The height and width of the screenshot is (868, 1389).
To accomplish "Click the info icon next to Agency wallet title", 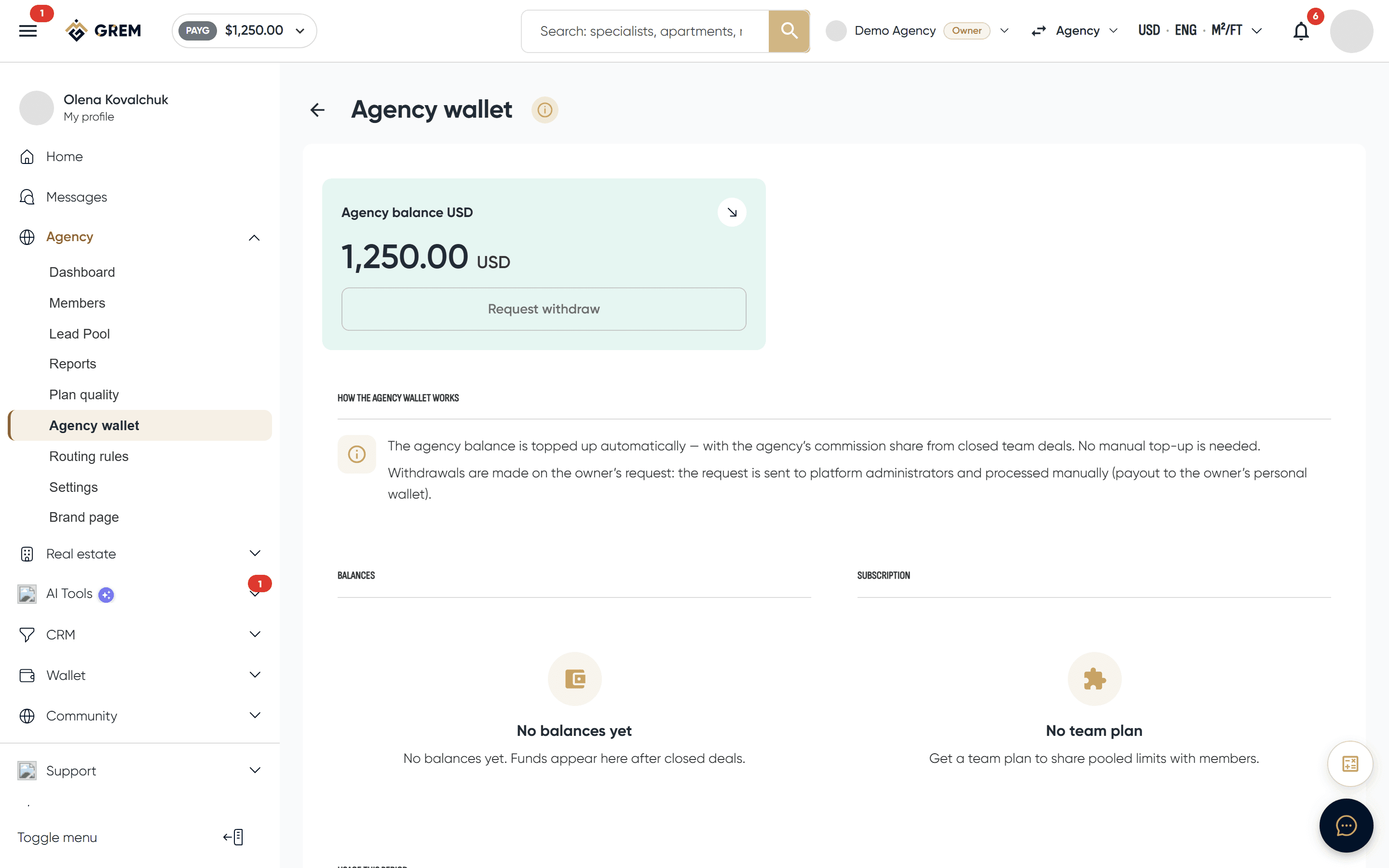I will click(545, 109).
